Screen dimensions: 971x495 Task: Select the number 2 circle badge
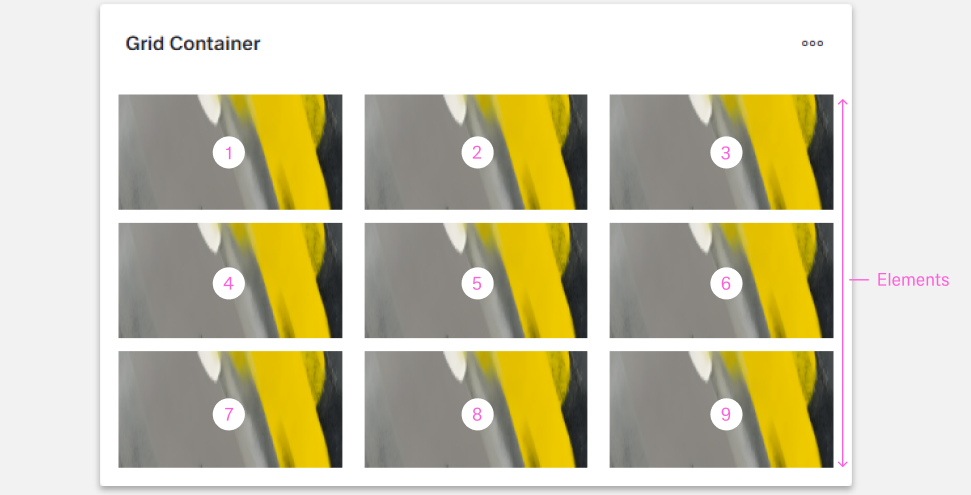click(477, 152)
